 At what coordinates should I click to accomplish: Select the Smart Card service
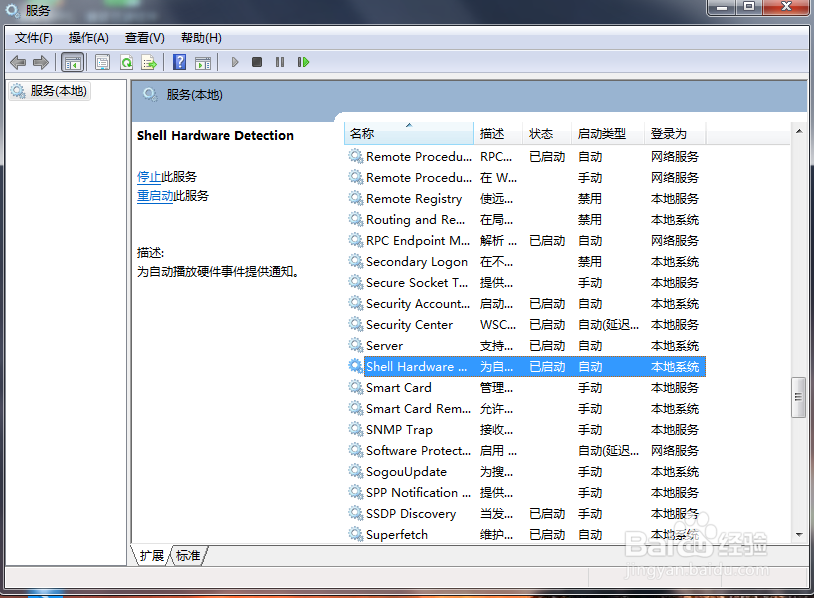coord(525,388)
